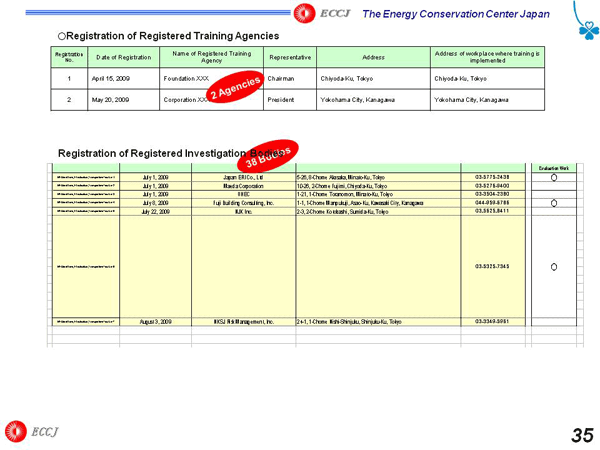Click phone number 03-5625-8411

pos(492,211)
